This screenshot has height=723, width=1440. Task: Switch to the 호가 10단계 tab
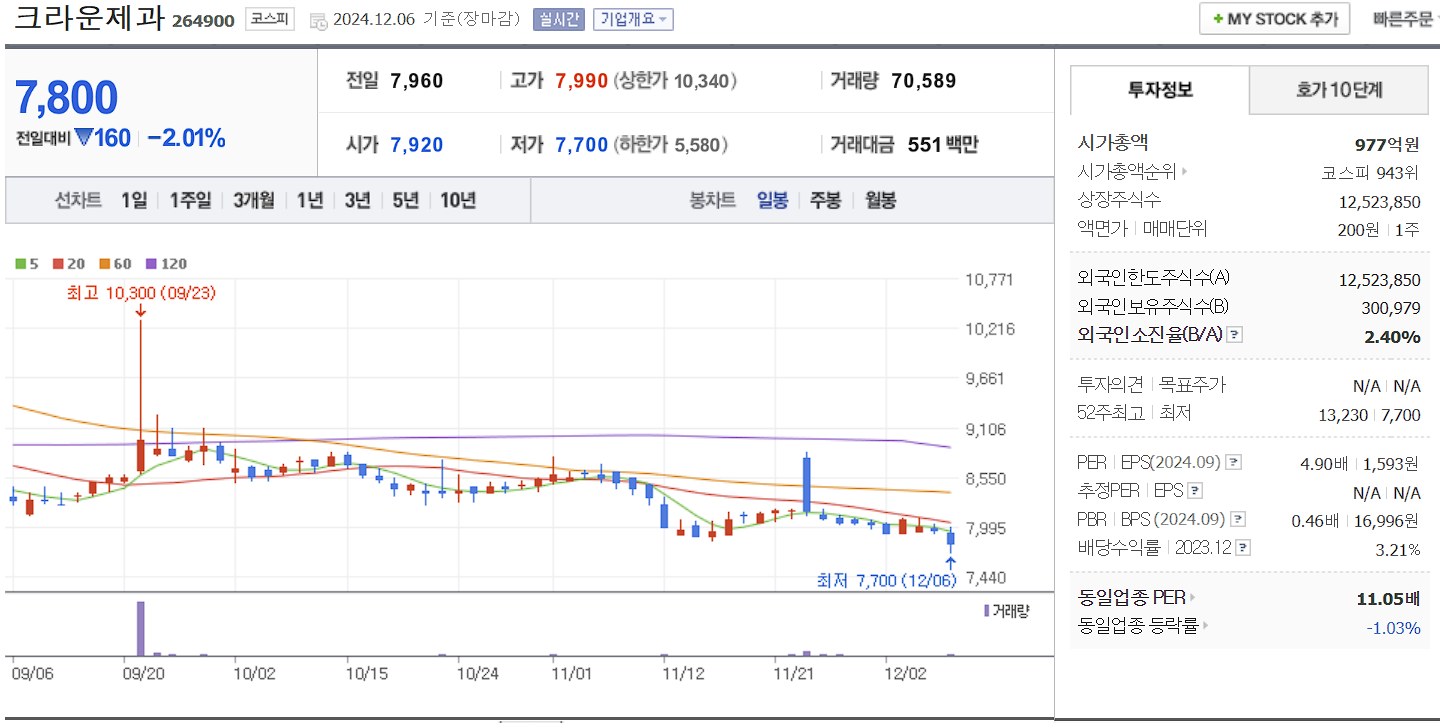(x=1338, y=89)
